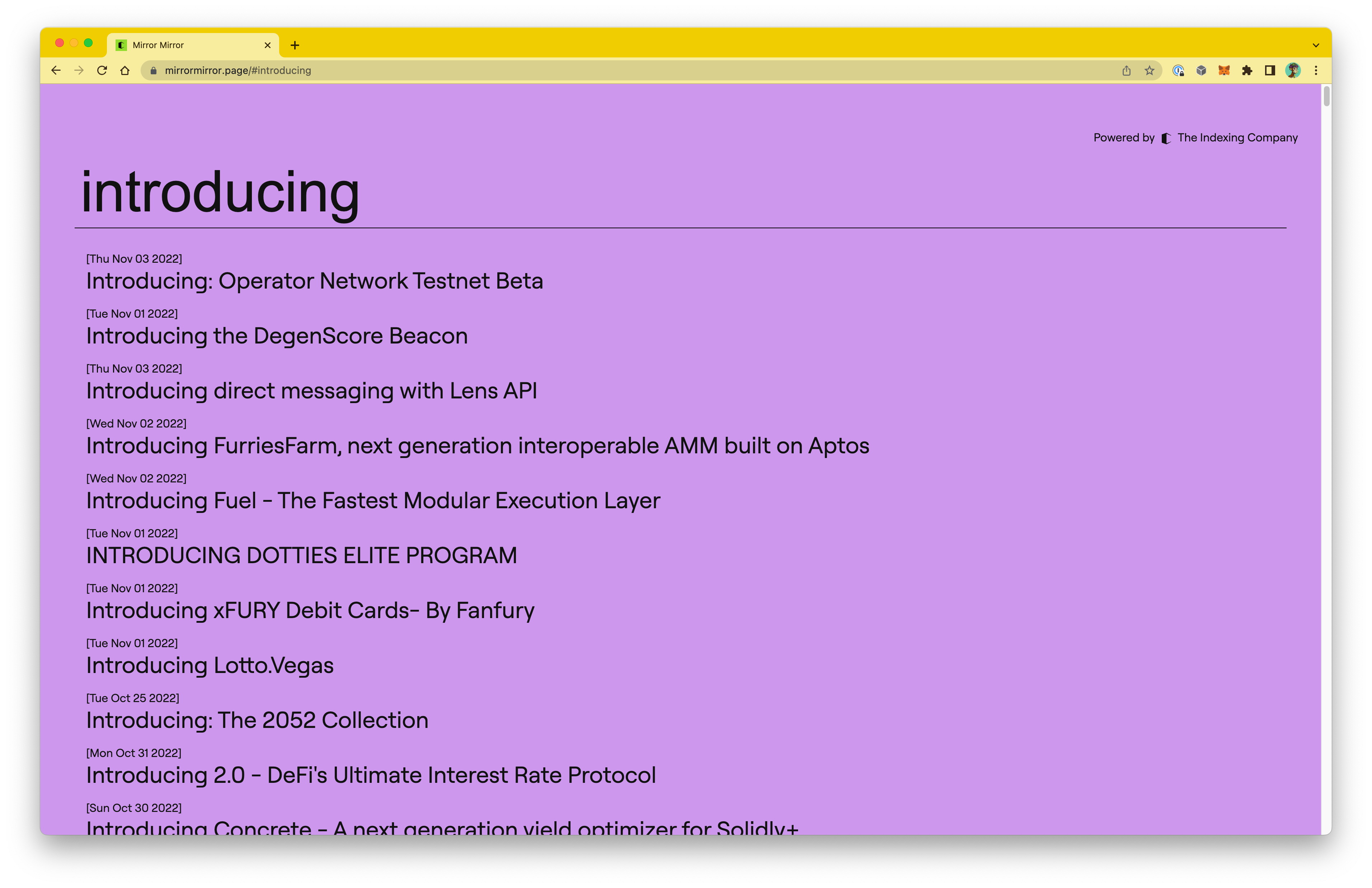Bookmark this page with the star icon
This screenshot has width=1372, height=888.
tap(1149, 70)
